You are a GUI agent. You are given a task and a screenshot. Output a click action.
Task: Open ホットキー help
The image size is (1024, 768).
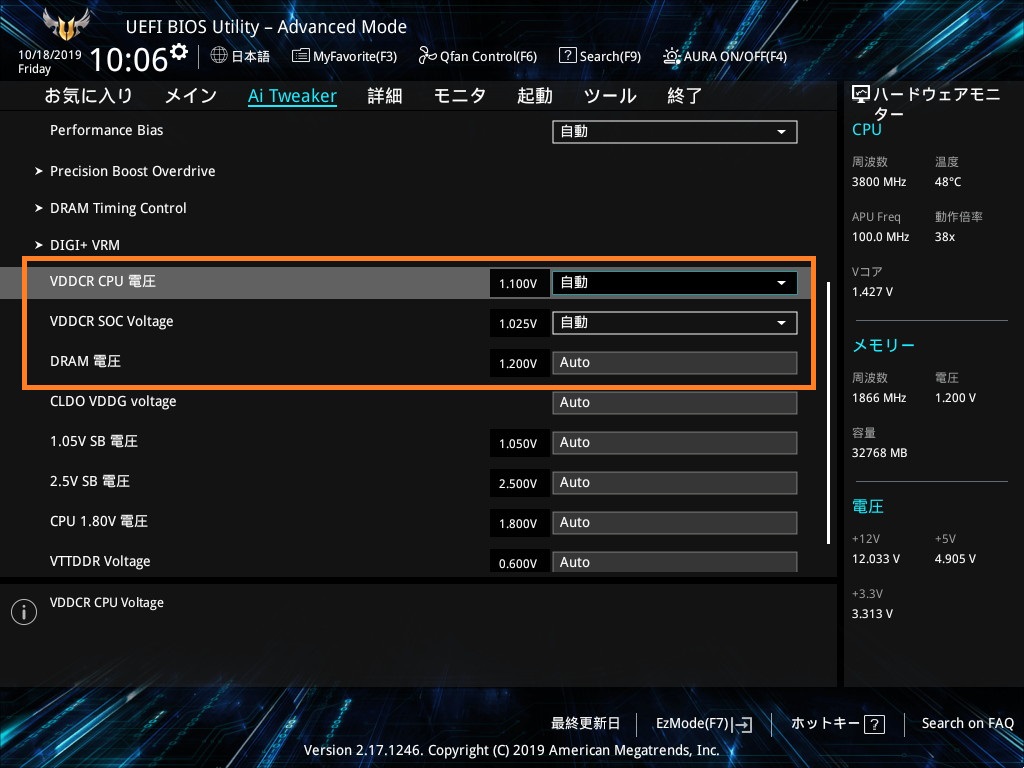click(x=838, y=724)
